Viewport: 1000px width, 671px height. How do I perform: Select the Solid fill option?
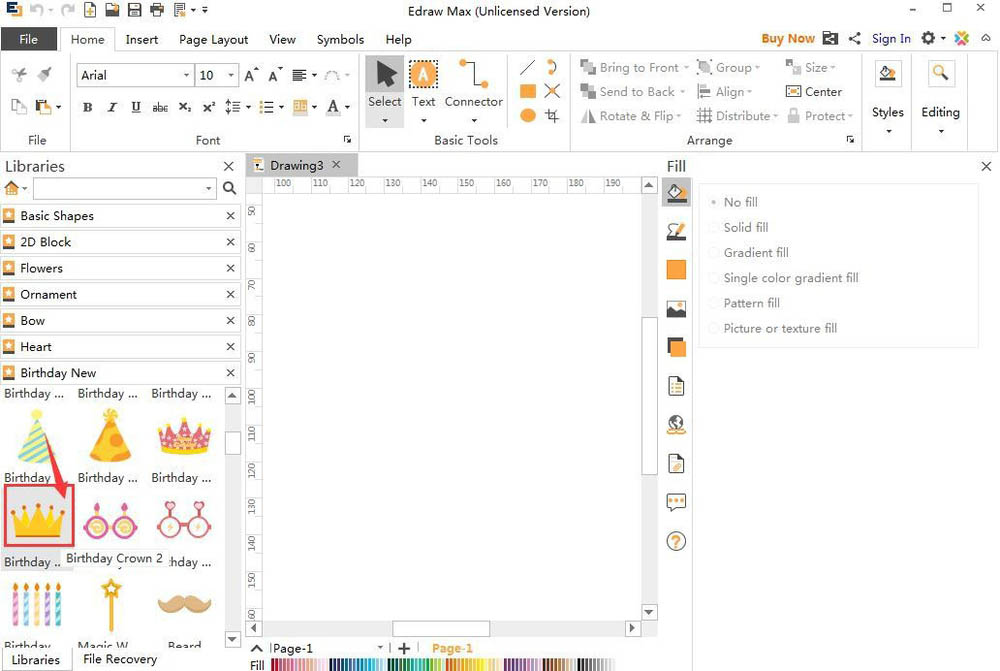point(745,227)
